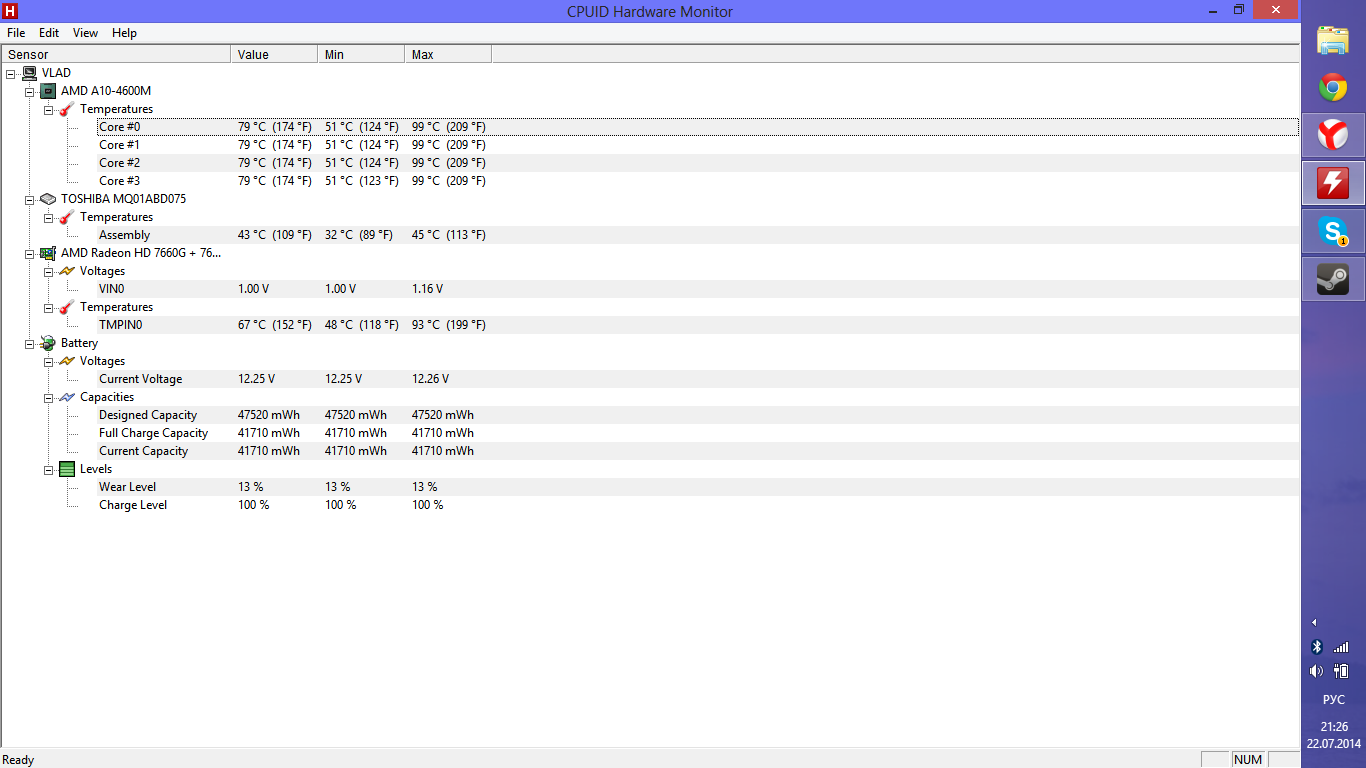The width and height of the screenshot is (1366, 768).
Task: Click the Sensor column header
Action: coord(116,54)
